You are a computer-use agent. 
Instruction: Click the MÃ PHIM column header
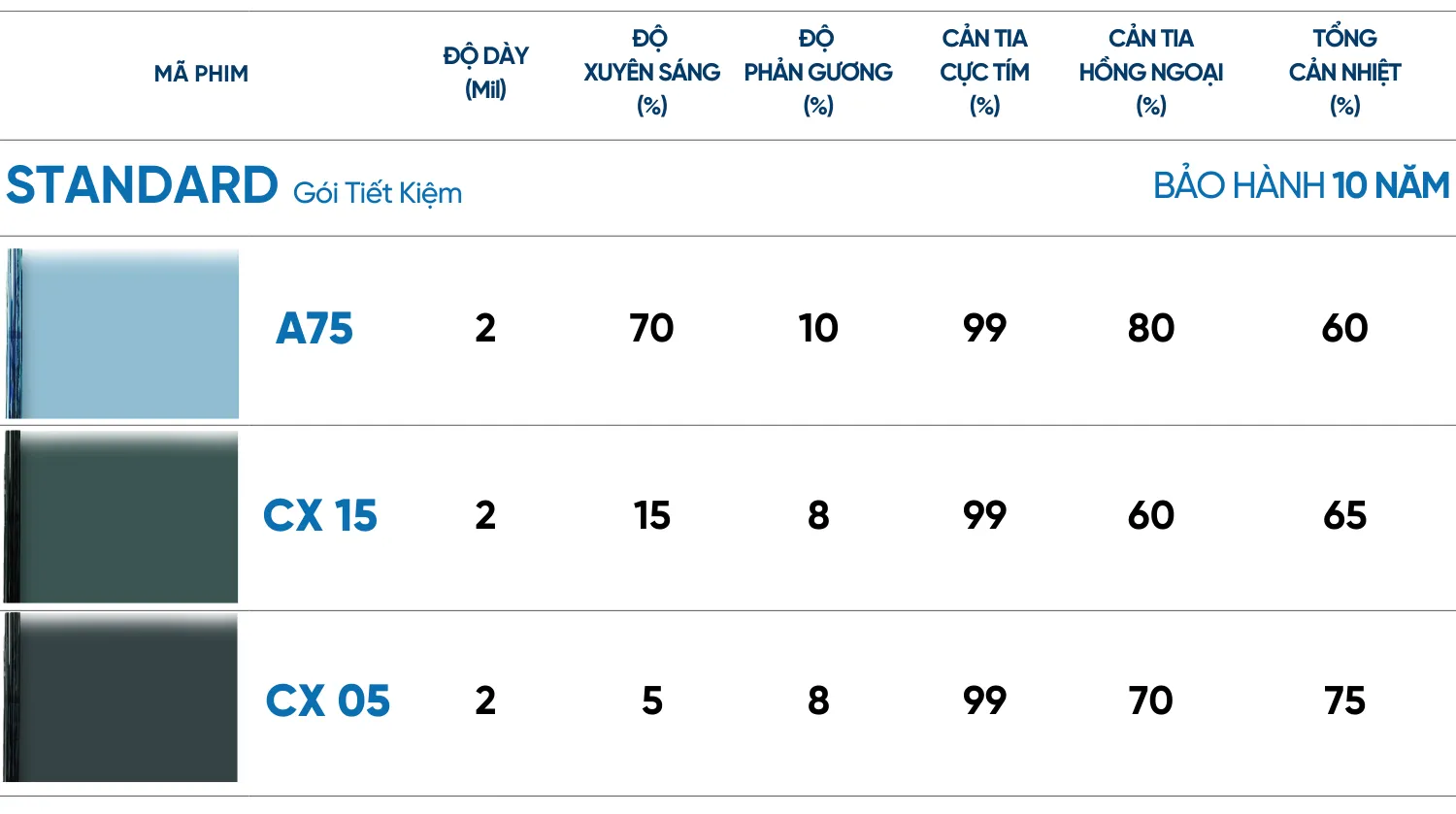pyautogui.click(x=201, y=74)
